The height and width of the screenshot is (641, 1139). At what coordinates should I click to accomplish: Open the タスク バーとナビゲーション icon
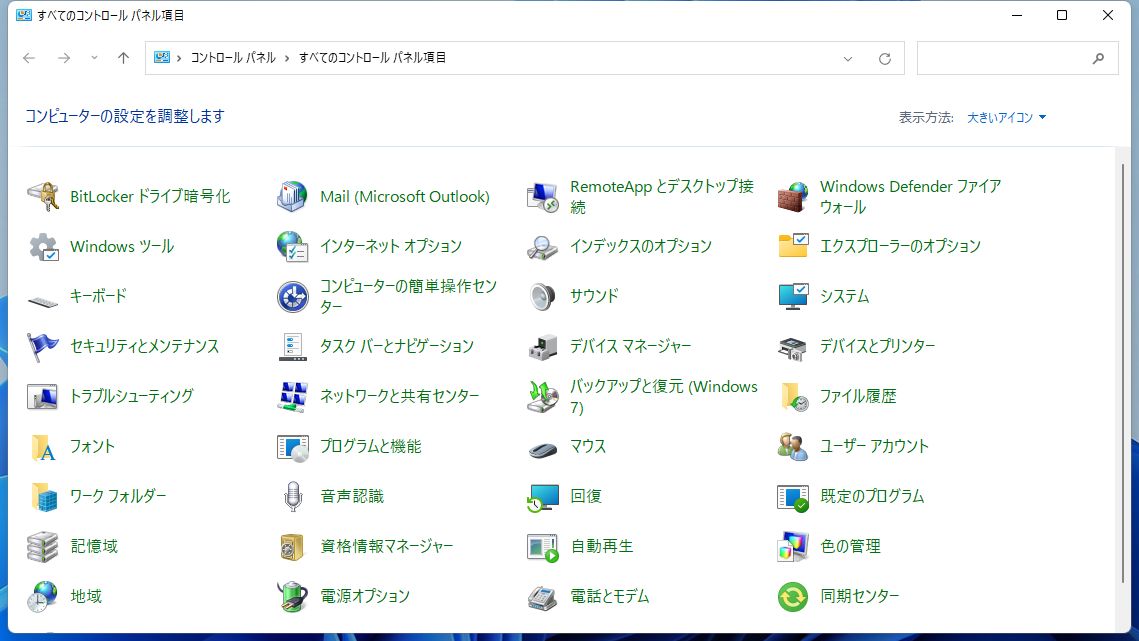coord(293,346)
